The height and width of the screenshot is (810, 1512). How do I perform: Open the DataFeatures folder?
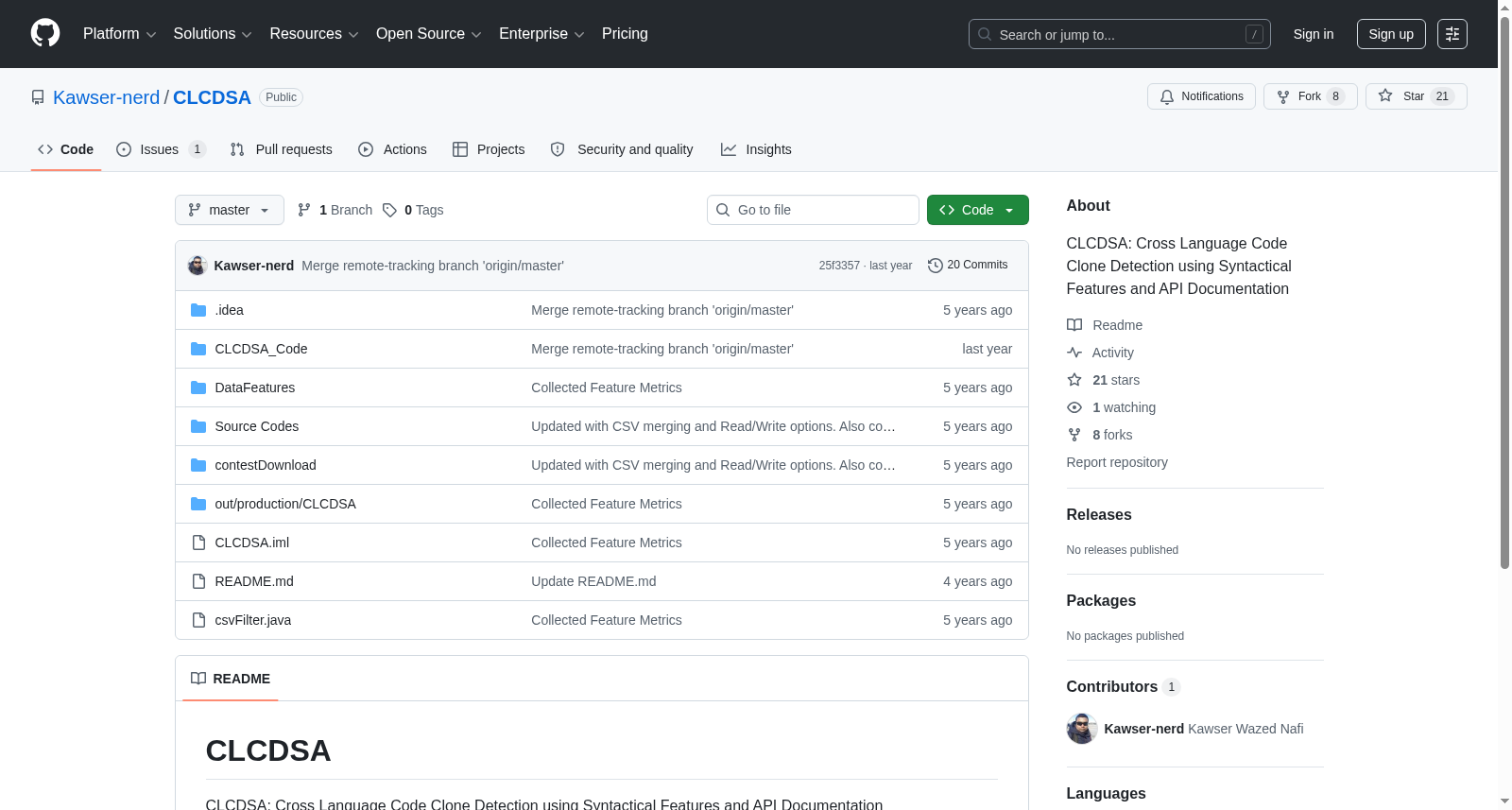tap(255, 388)
